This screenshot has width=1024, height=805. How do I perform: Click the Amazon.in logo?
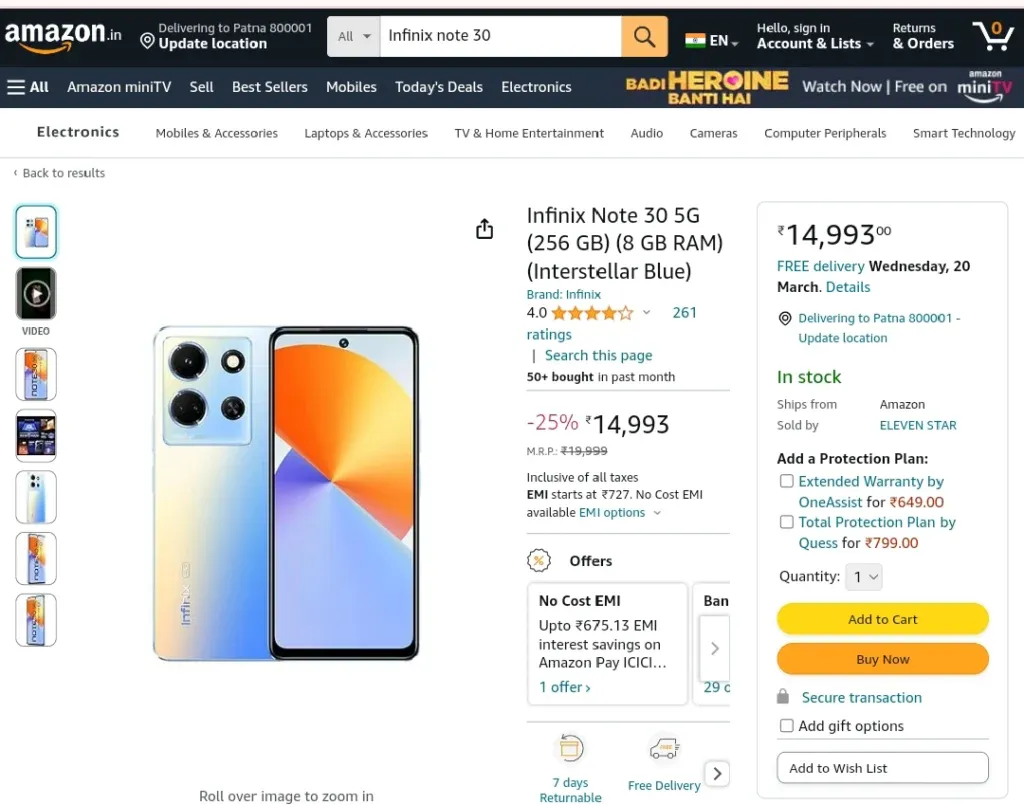(x=63, y=35)
